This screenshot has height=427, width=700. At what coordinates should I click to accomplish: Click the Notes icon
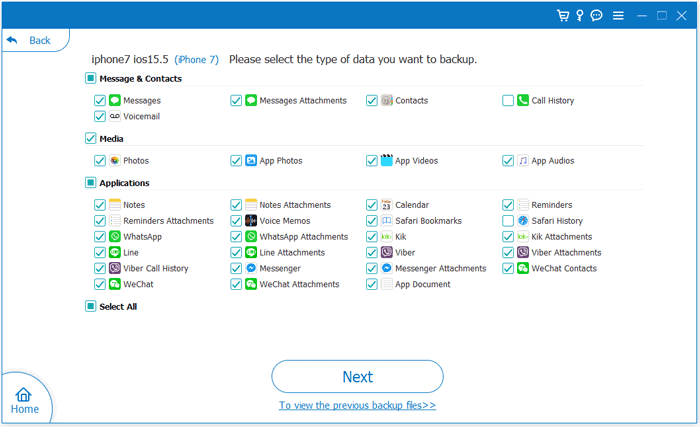pyautogui.click(x=115, y=205)
